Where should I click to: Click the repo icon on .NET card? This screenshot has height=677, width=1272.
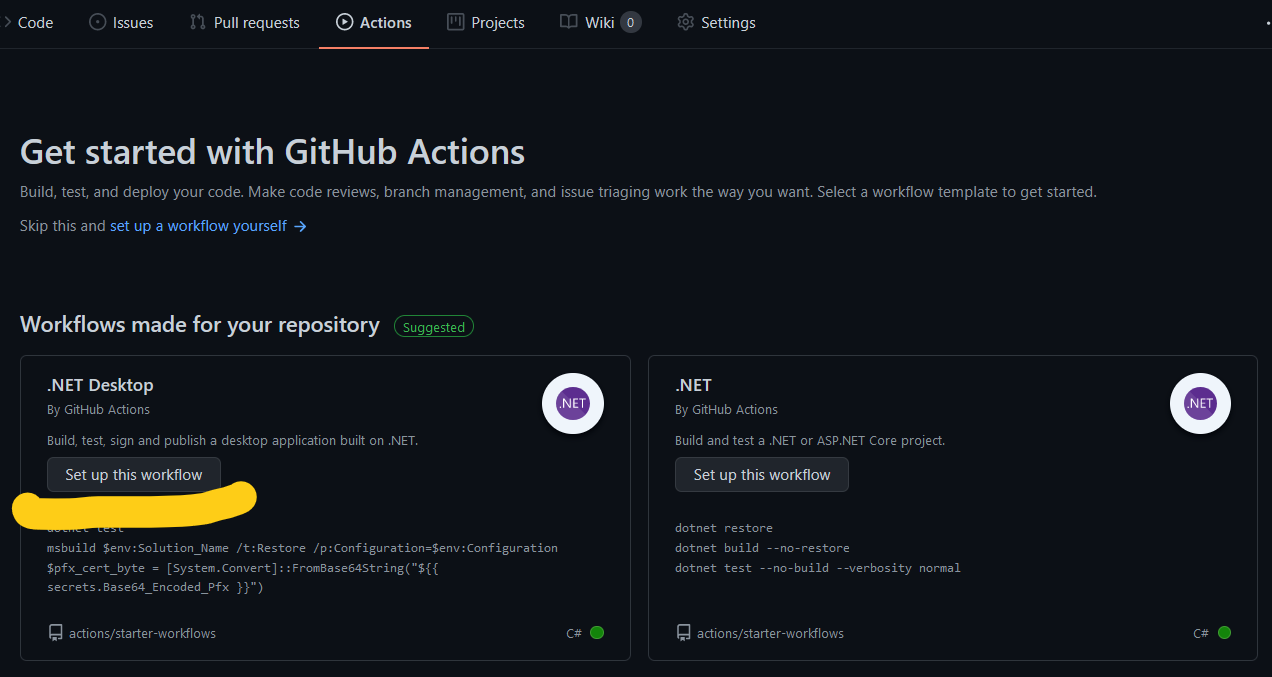pyautogui.click(x=683, y=633)
